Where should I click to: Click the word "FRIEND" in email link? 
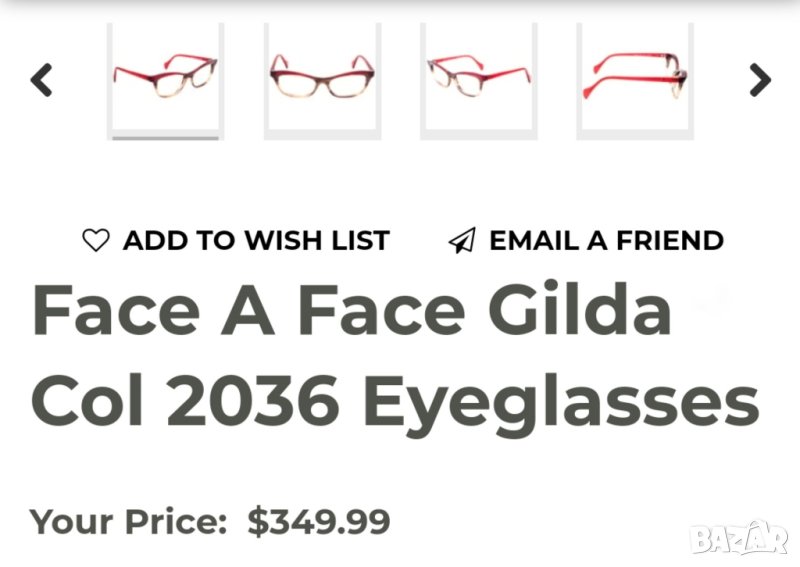(669, 241)
